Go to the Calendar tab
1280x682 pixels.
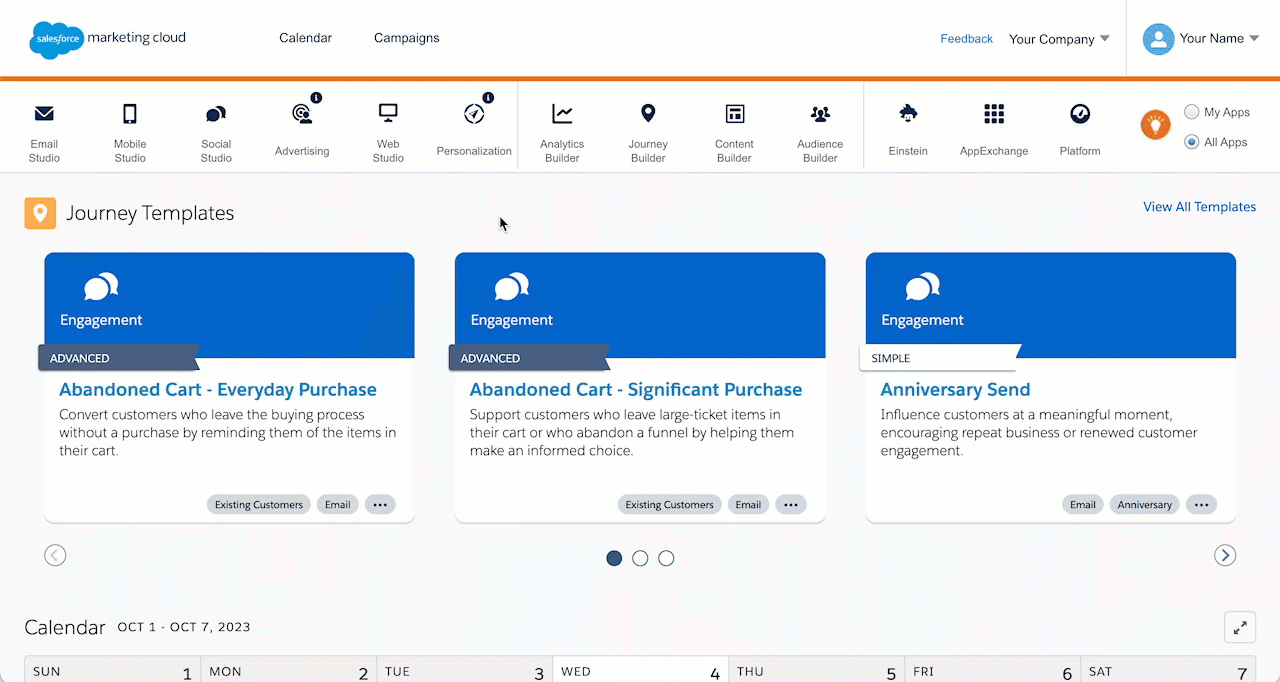[305, 37]
